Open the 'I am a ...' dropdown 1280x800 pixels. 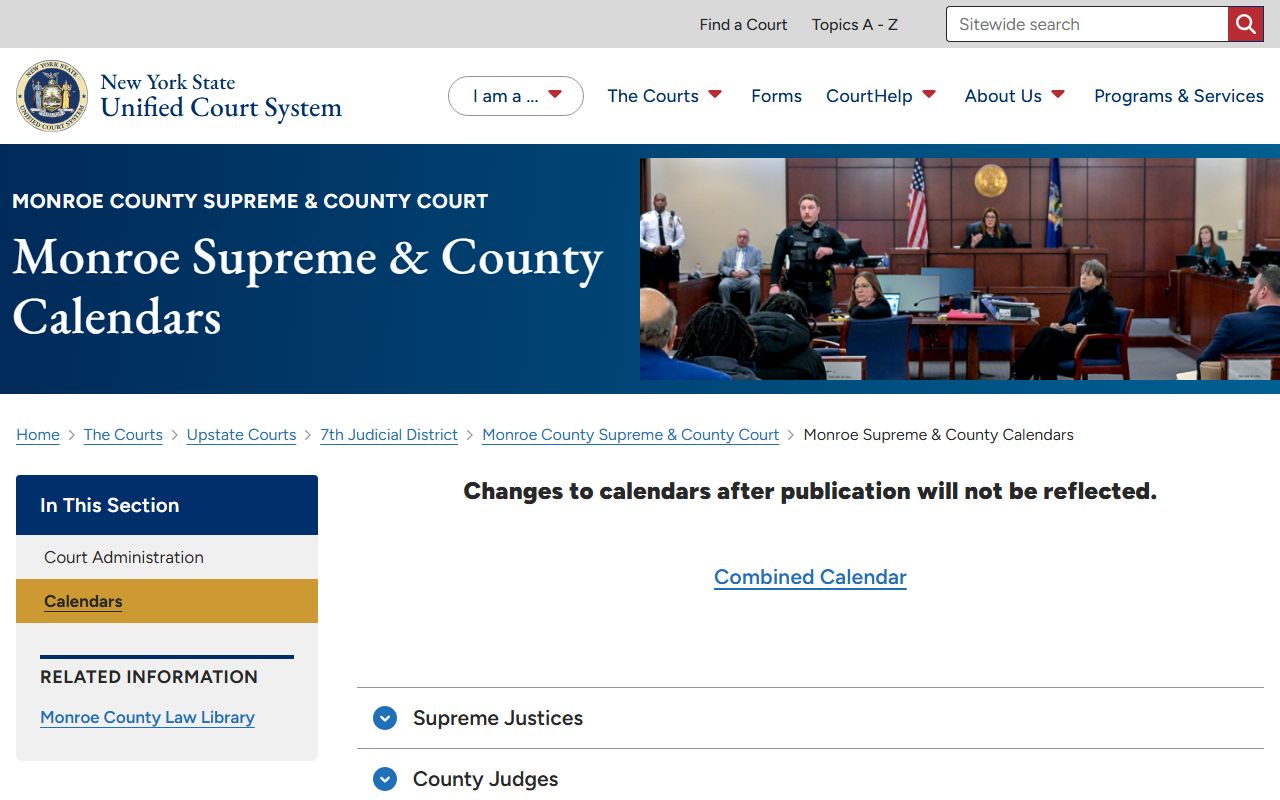(x=516, y=96)
